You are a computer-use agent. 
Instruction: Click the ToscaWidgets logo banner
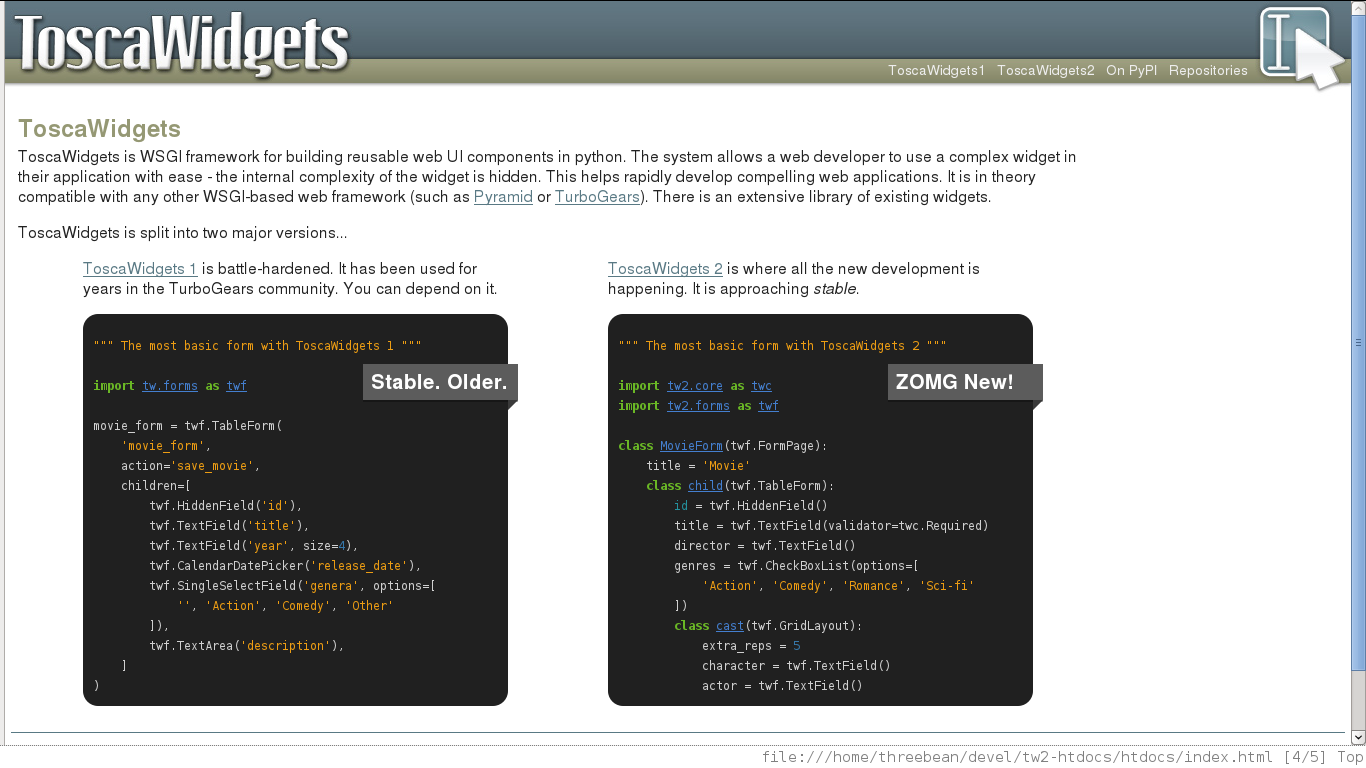pyautogui.click(x=182, y=43)
